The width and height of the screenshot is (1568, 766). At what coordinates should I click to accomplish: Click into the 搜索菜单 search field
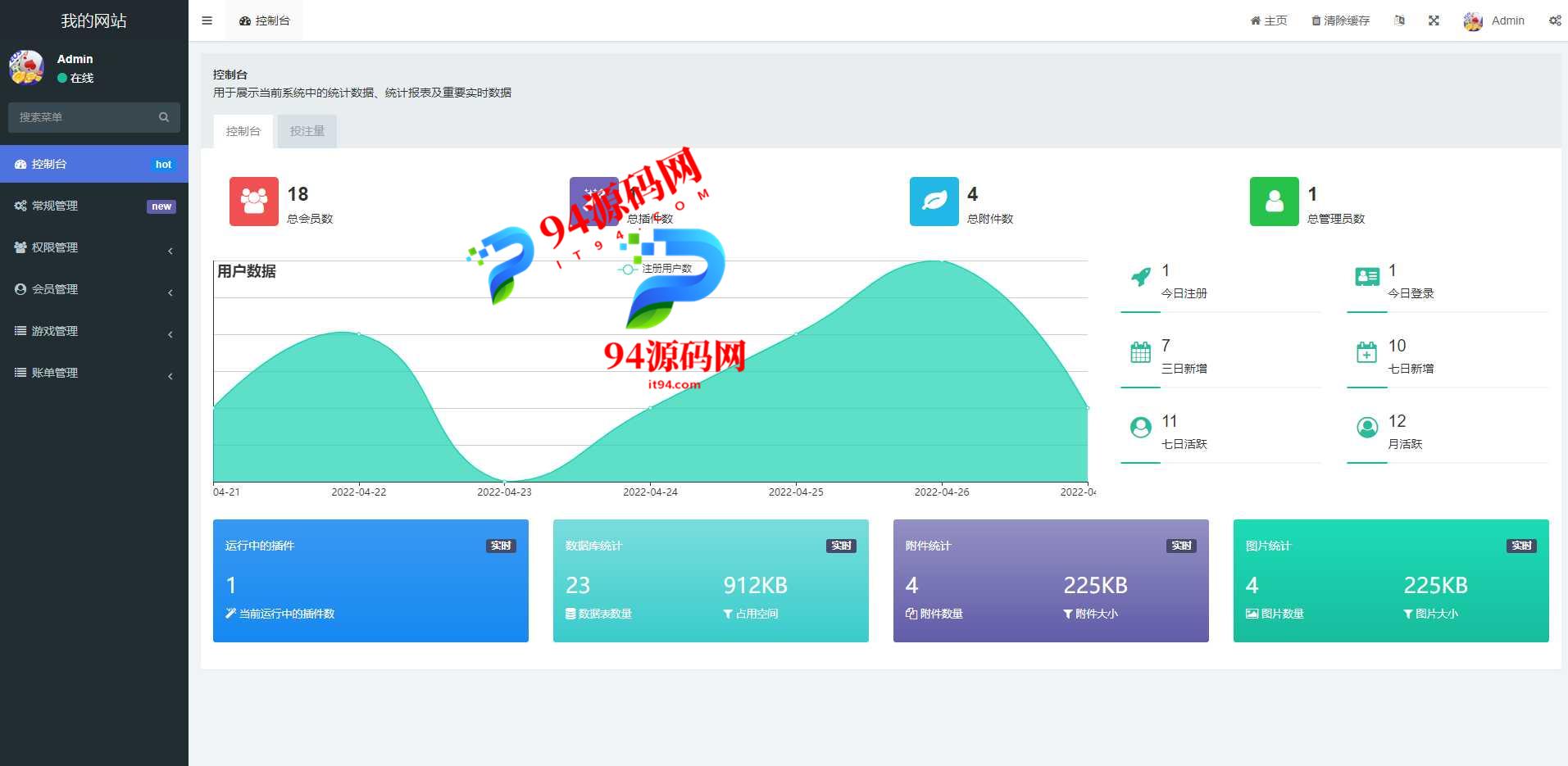(x=94, y=117)
